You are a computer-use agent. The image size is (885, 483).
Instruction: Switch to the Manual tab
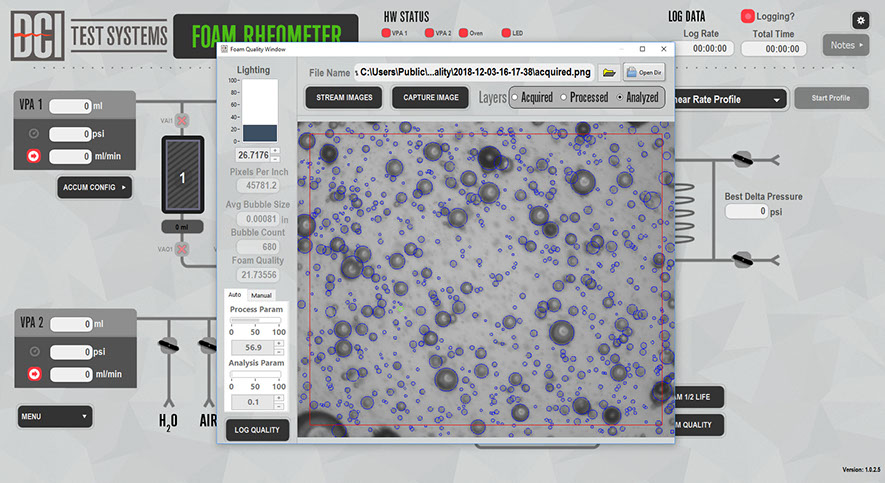pyautogui.click(x=261, y=295)
